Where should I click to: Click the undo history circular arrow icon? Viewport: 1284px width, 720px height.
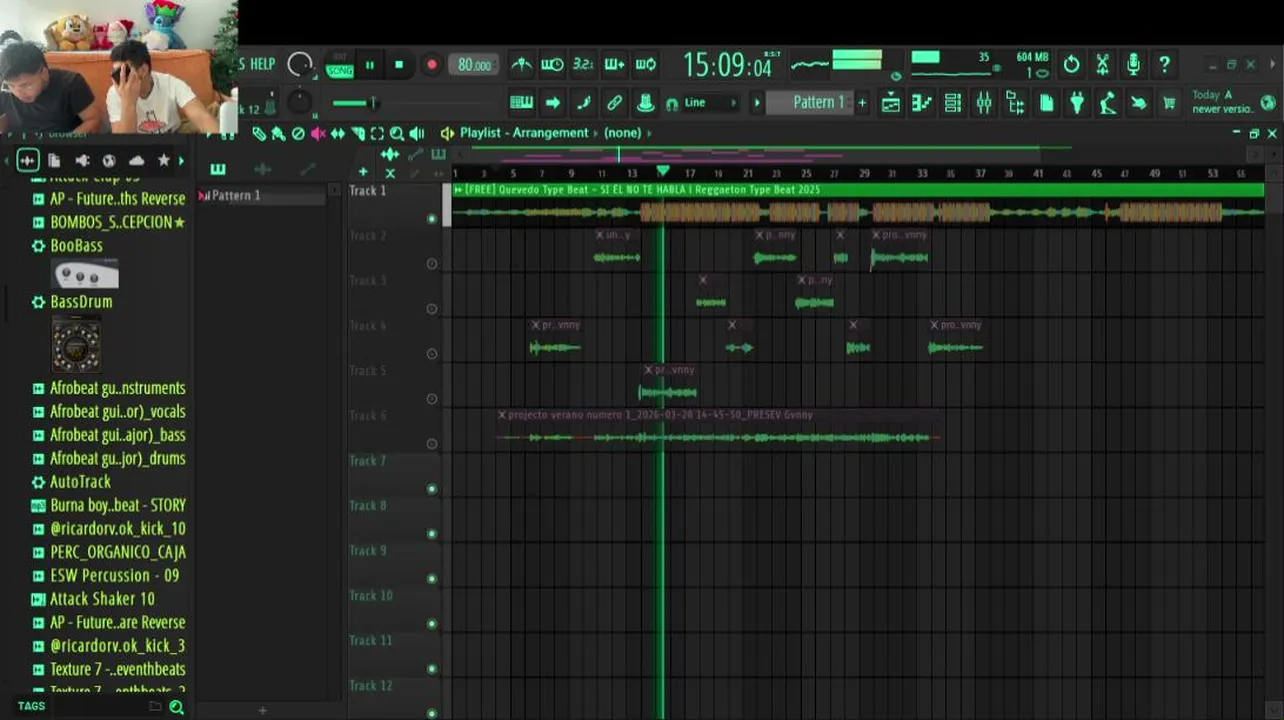pos(1071,65)
